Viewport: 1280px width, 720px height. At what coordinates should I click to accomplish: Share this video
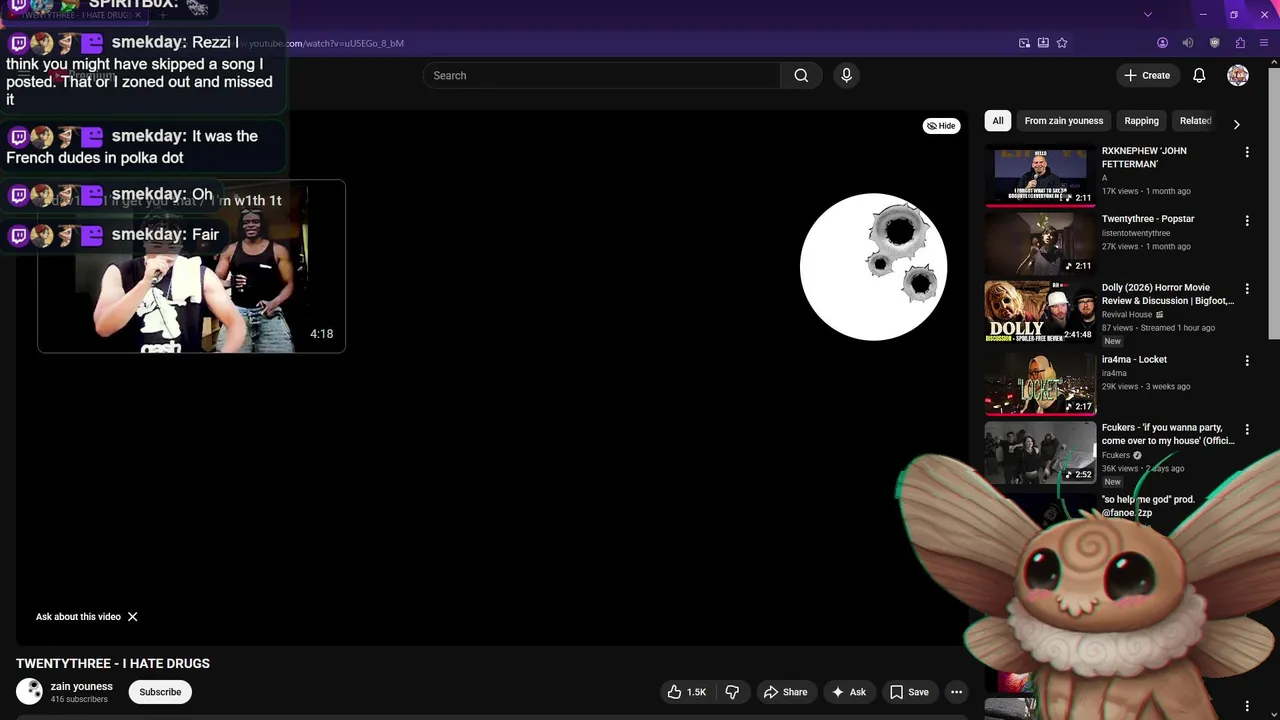point(785,692)
